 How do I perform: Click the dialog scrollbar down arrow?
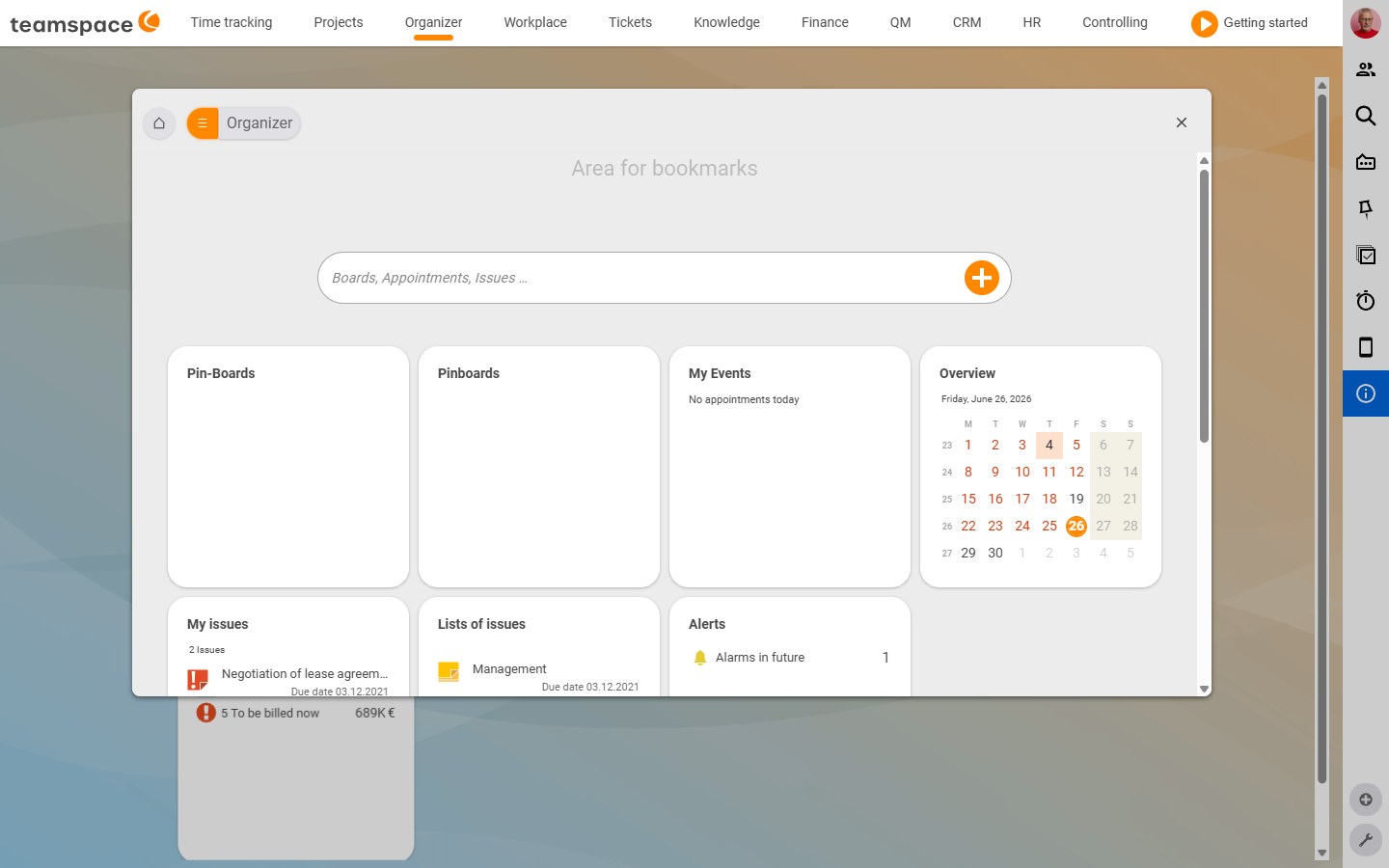pos(1204,689)
